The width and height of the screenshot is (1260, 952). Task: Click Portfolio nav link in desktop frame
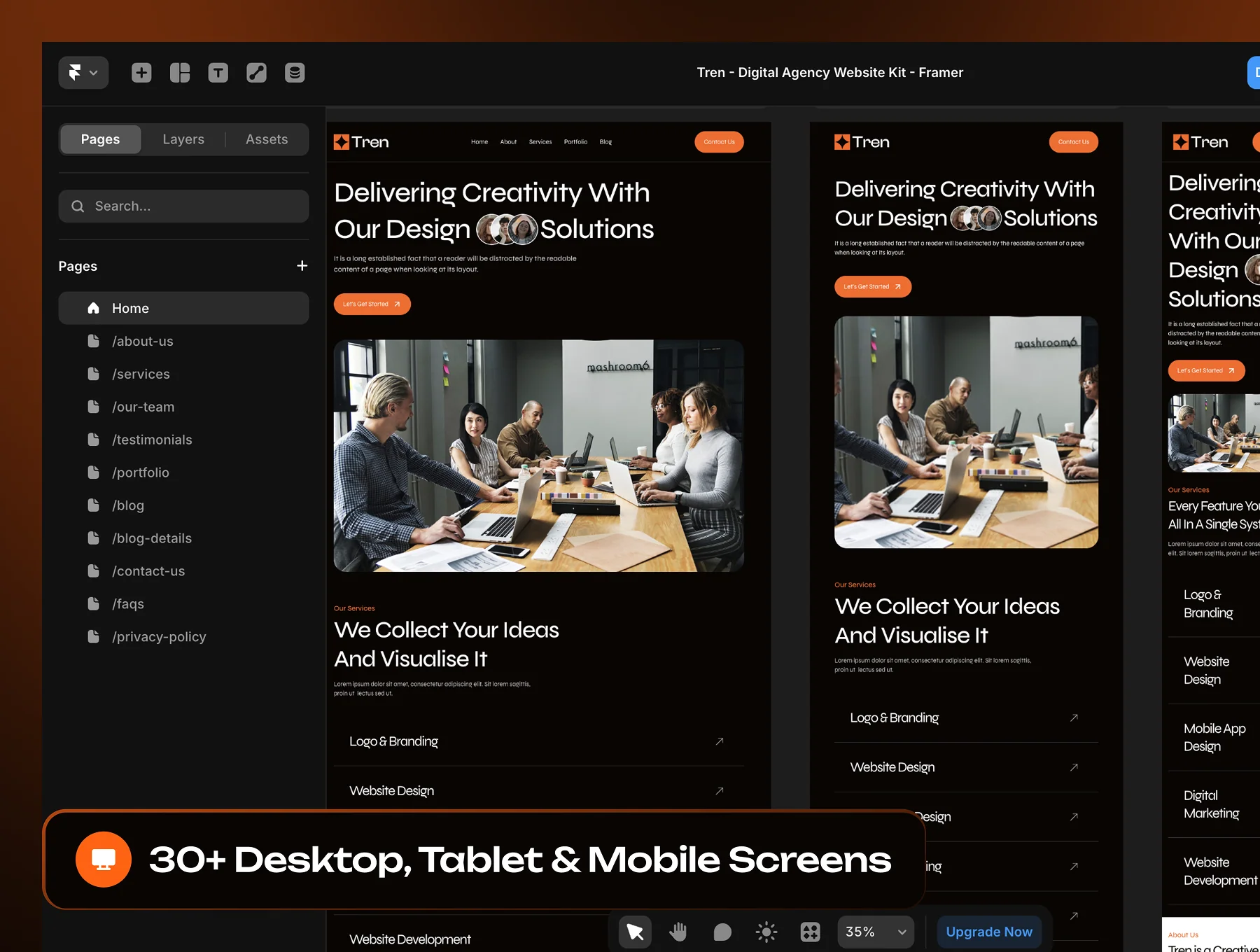(575, 142)
